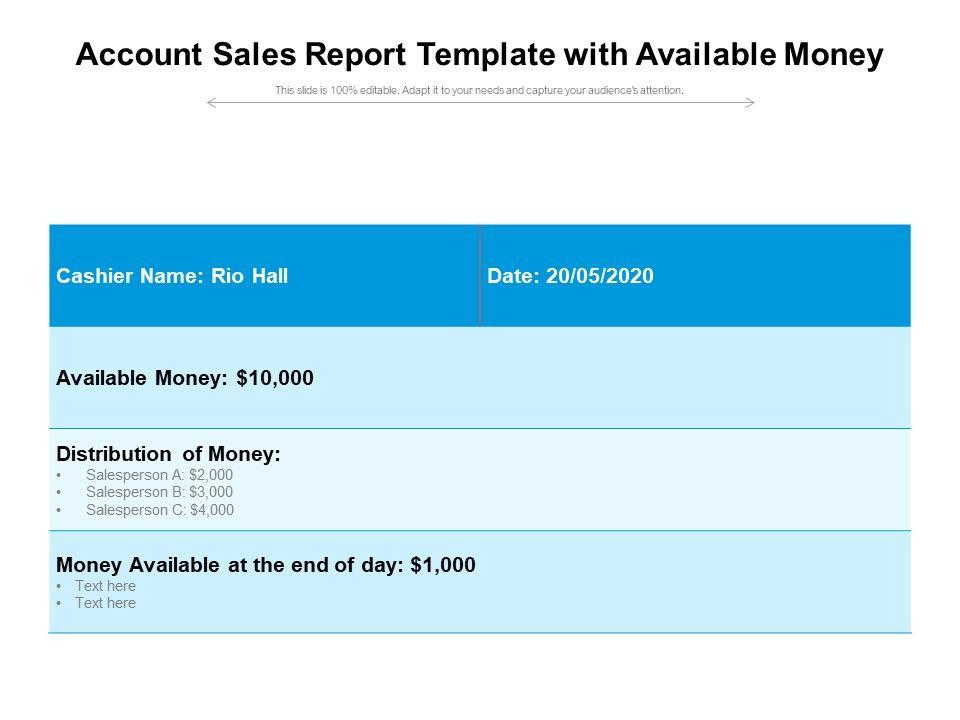Click the bullet before Salesperson C
This screenshot has height=720, width=960.
click(x=60, y=510)
